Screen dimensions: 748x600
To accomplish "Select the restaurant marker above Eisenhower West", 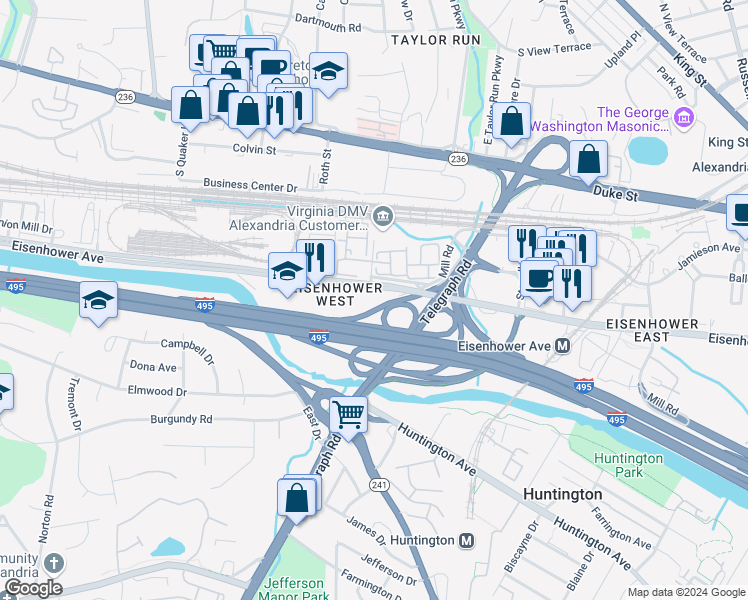I will click(x=316, y=259).
